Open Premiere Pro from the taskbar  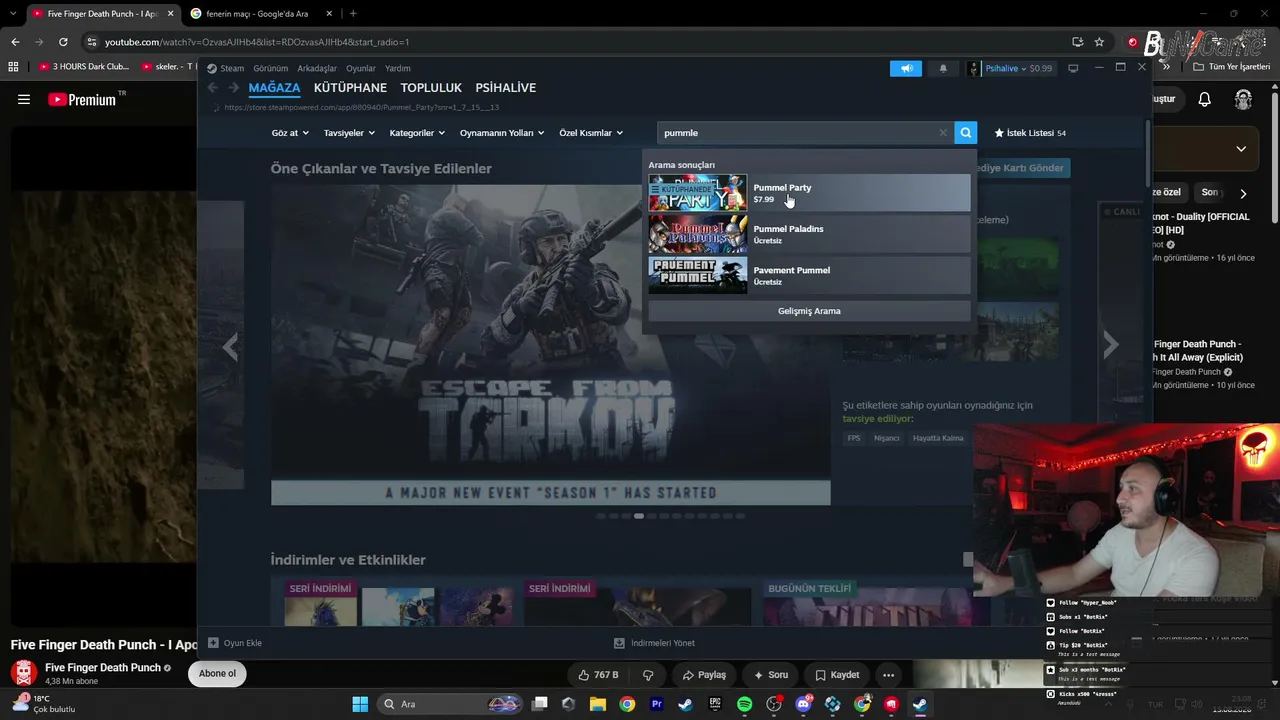click(656, 704)
